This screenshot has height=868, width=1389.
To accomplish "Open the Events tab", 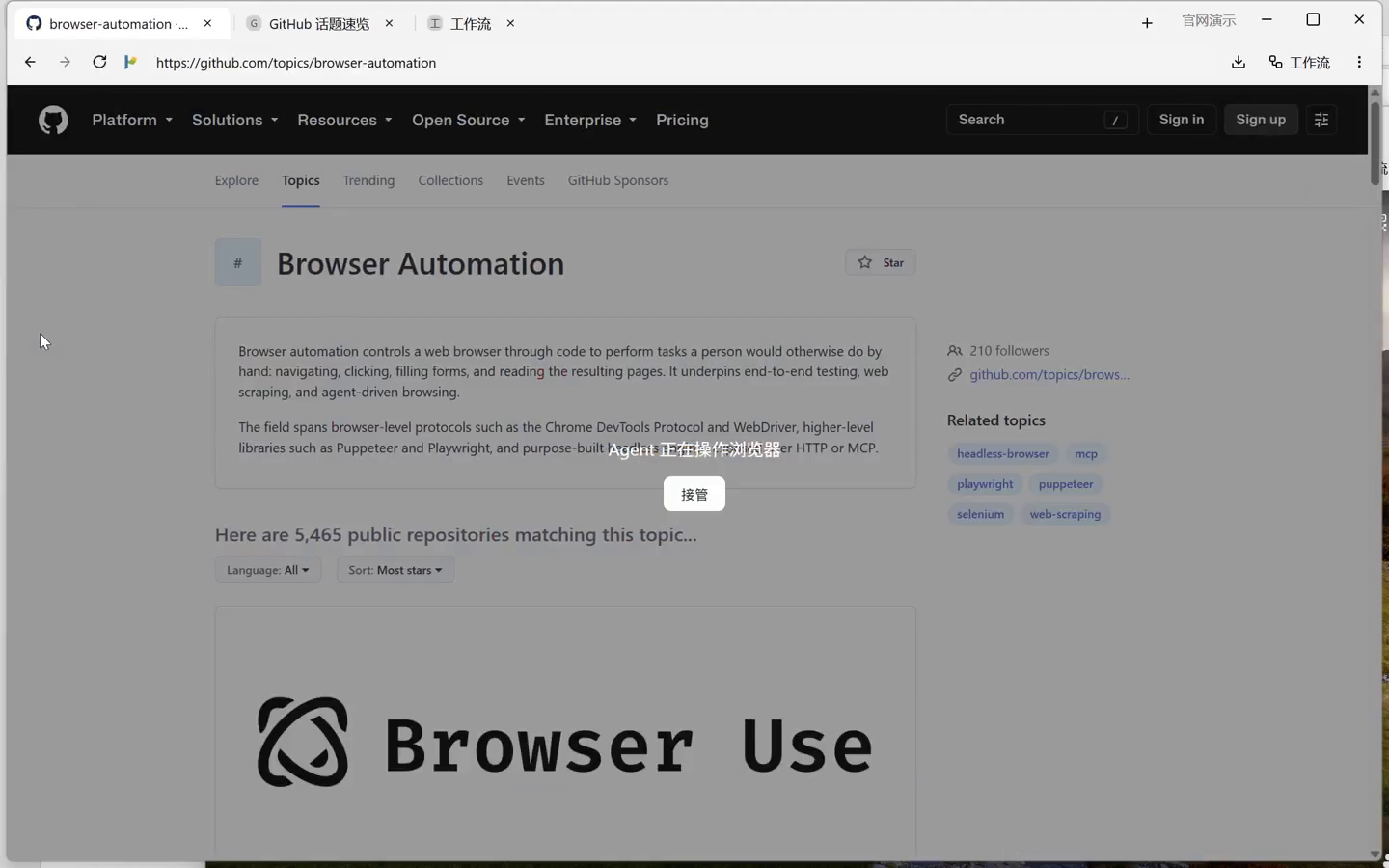I will (x=526, y=180).
